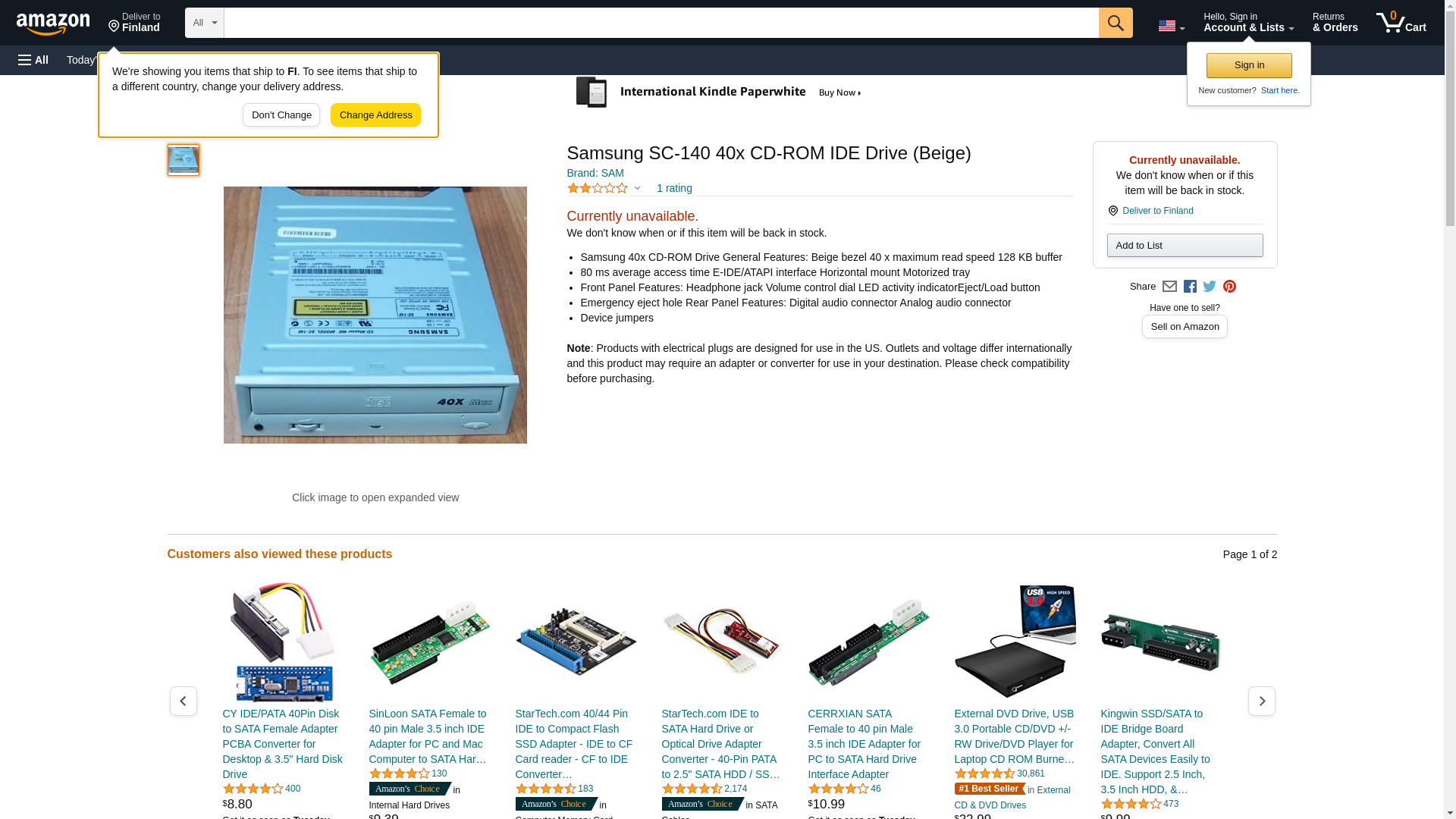Click the yellow Sign in button
The image size is (1456, 819).
point(1249,65)
